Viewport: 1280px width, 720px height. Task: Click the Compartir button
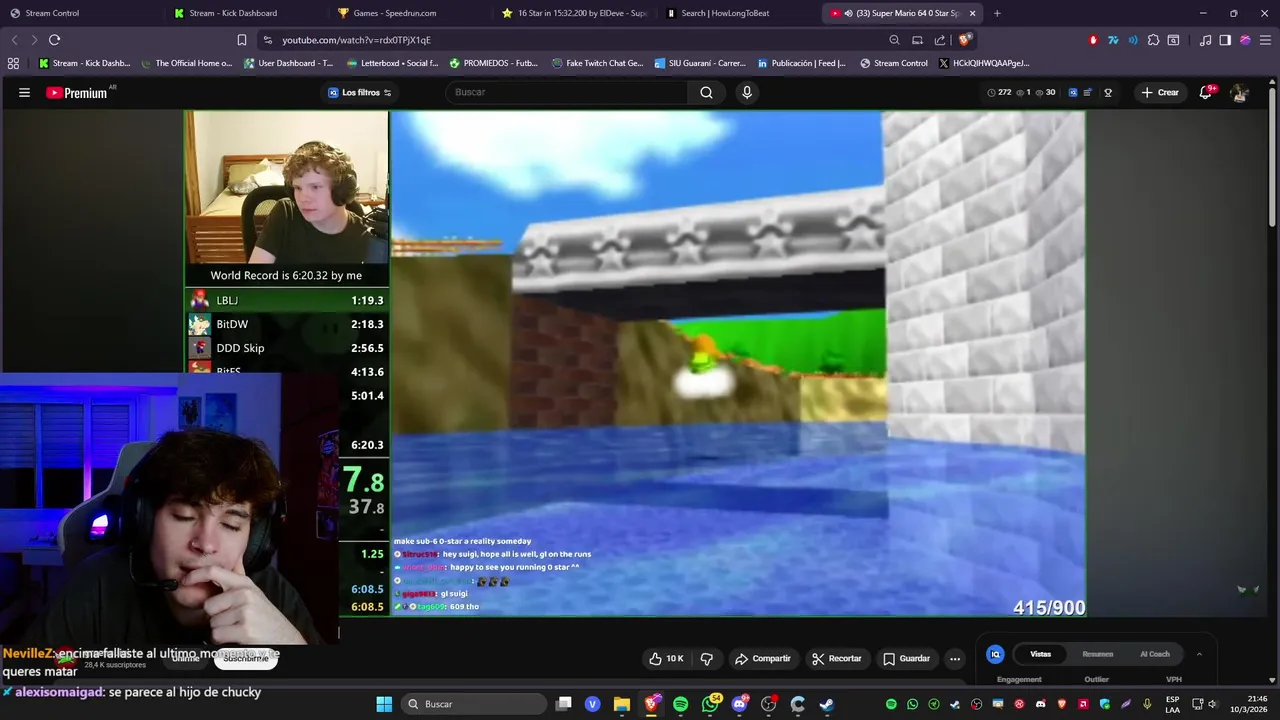coord(763,658)
